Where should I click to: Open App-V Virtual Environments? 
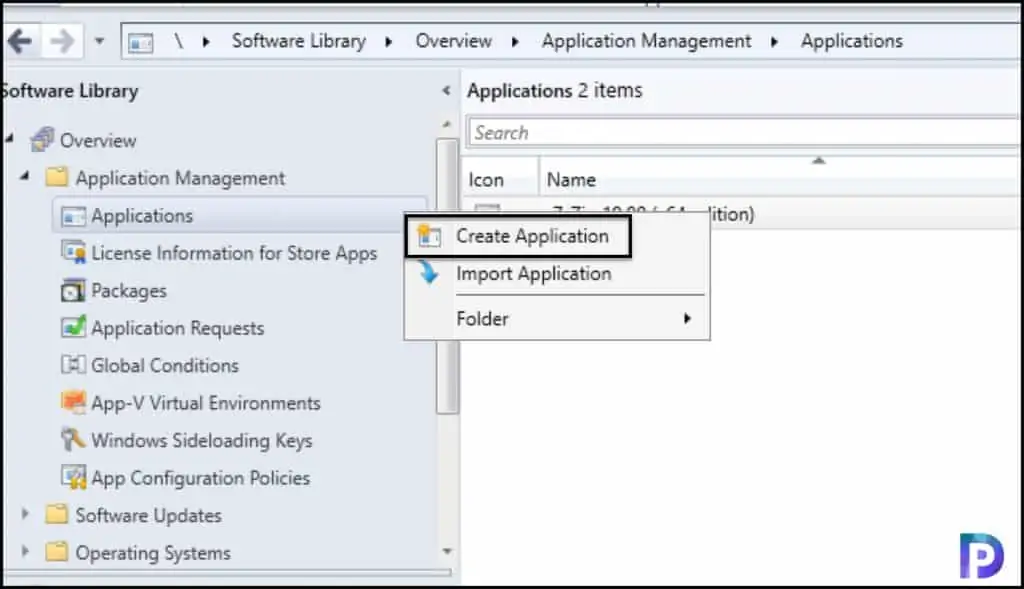coord(206,403)
